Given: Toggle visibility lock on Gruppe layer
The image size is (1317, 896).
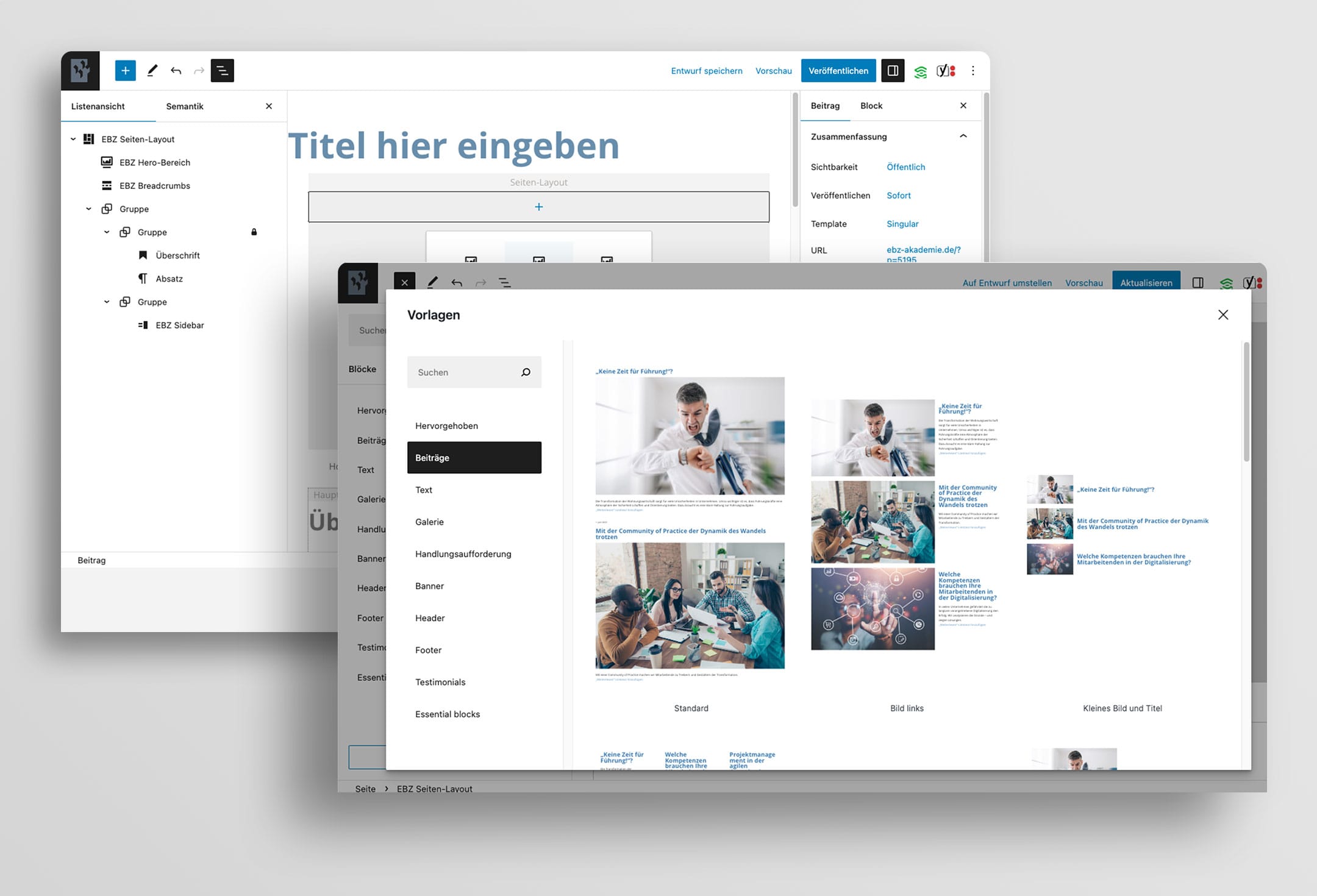Looking at the screenshot, I should pos(254,231).
